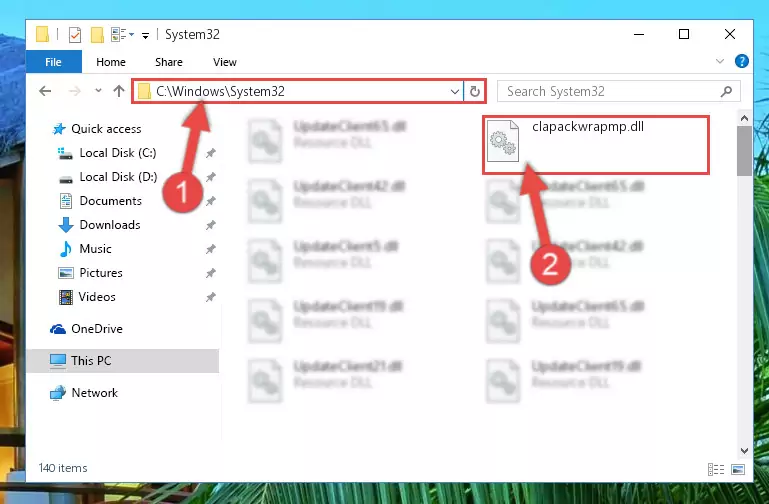Go forward with the right arrow

(75, 91)
